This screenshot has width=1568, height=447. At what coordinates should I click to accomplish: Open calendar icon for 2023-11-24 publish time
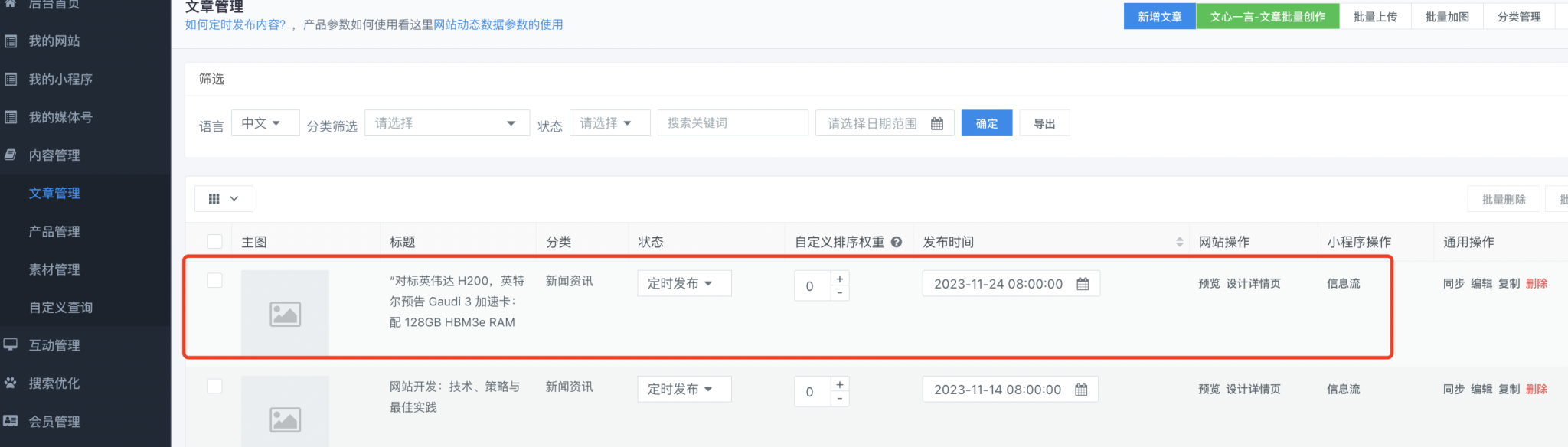(1083, 284)
